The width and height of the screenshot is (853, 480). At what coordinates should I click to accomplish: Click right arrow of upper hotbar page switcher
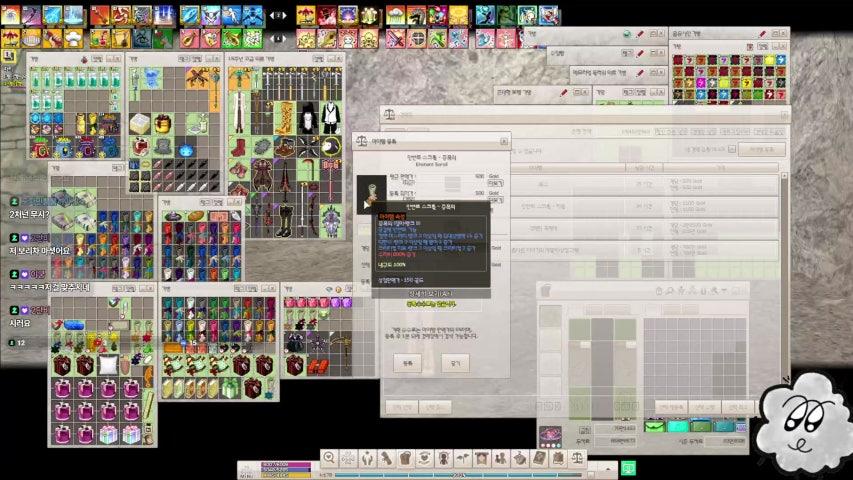(x=283, y=15)
